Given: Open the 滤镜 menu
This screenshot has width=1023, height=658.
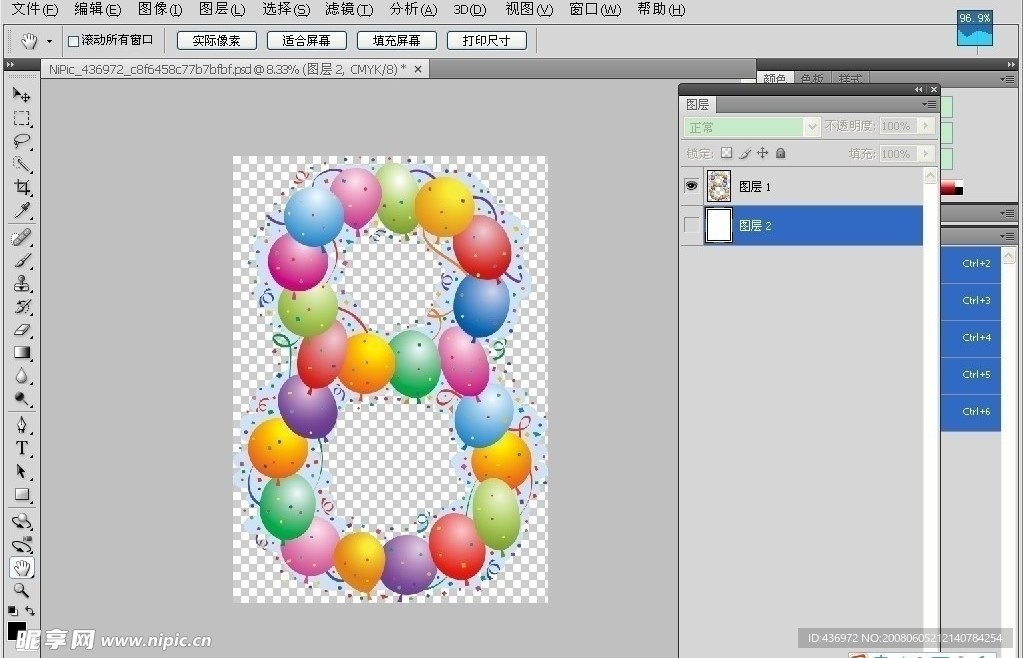Looking at the screenshot, I should pos(349,9).
